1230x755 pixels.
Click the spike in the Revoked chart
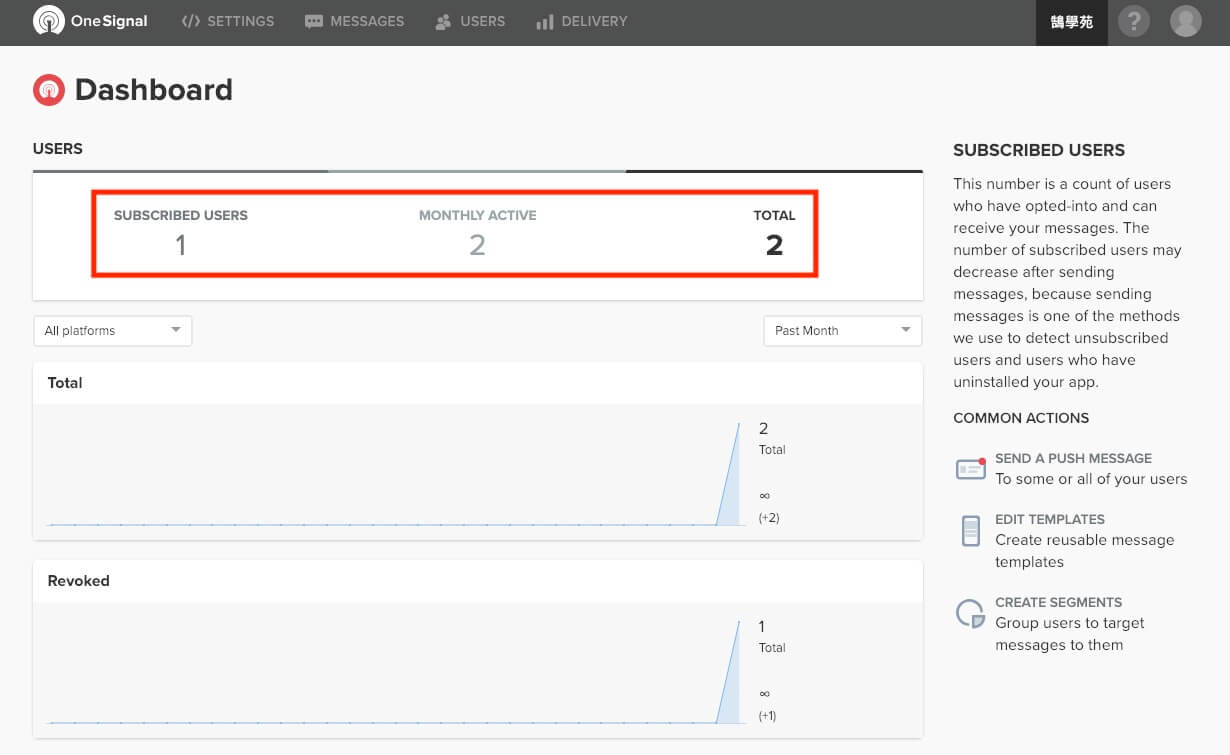(732, 680)
